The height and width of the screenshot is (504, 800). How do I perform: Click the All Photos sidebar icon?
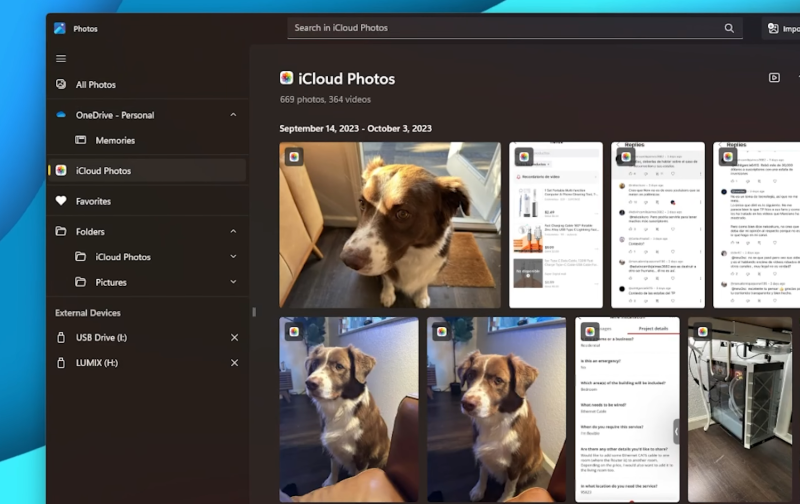[61, 84]
